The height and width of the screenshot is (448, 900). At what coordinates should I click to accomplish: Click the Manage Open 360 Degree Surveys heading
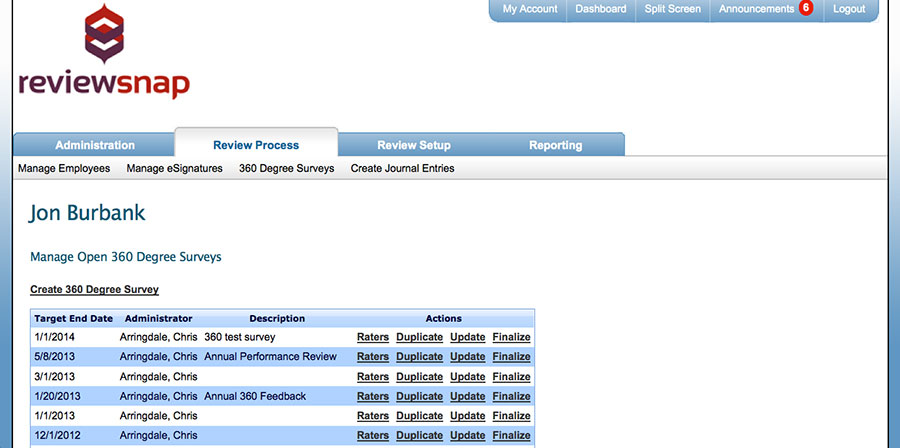(126, 257)
